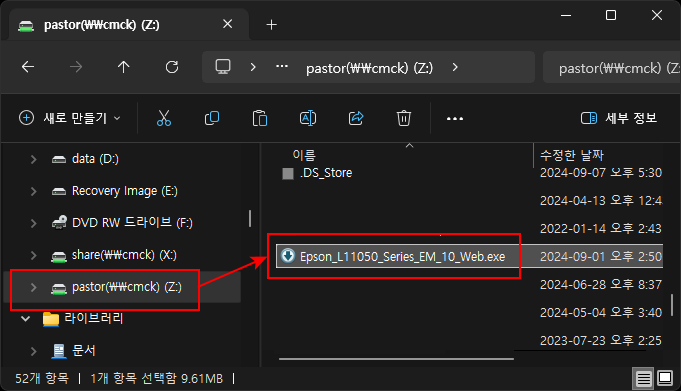
Task: Select DVD RW 드라이브 (F:)
Action: tap(132, 223)
